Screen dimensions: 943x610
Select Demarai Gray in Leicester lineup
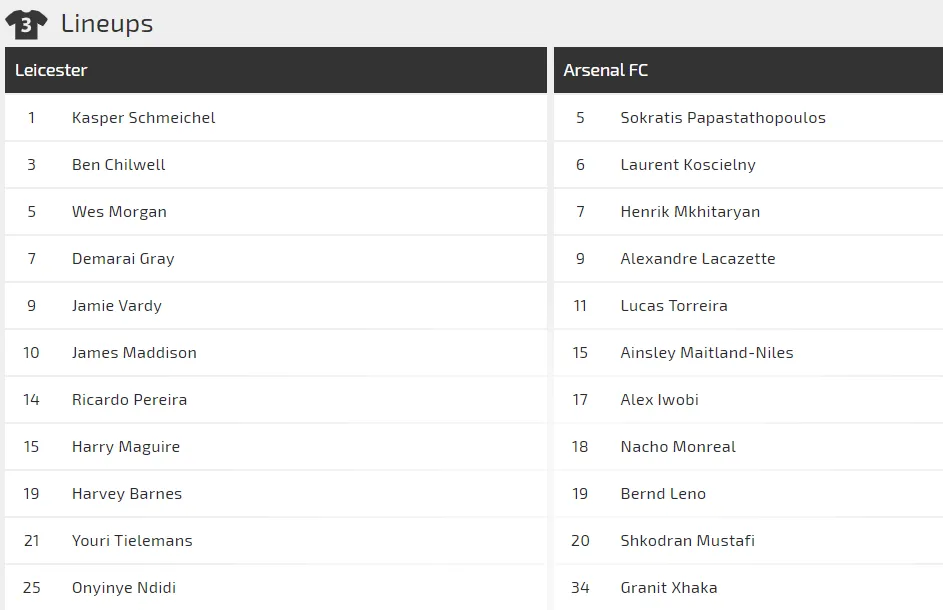pos(123,259)
